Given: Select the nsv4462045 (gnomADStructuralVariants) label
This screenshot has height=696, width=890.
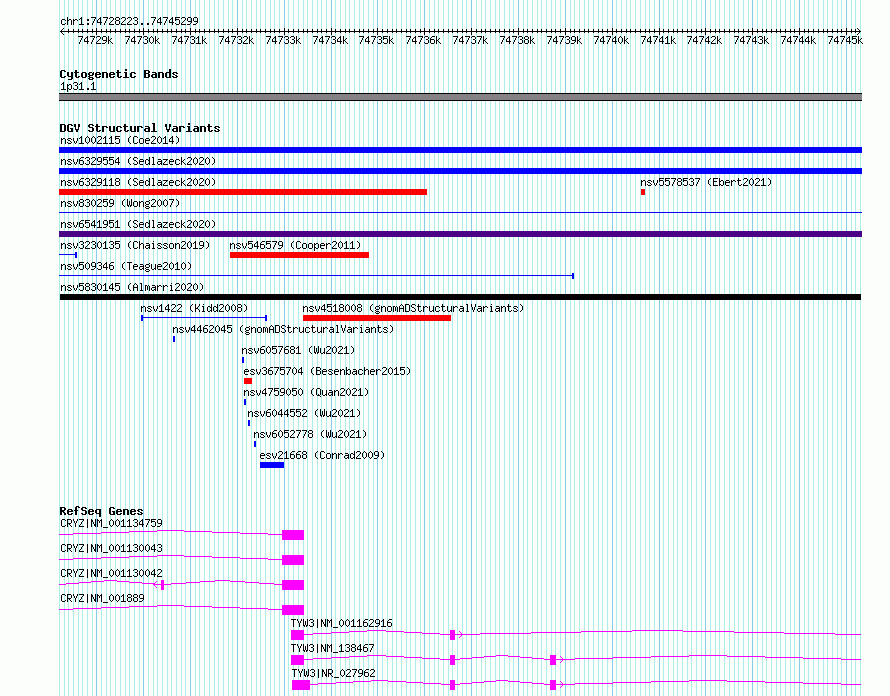Looking at the screenshot, I should tap(283, 329).
